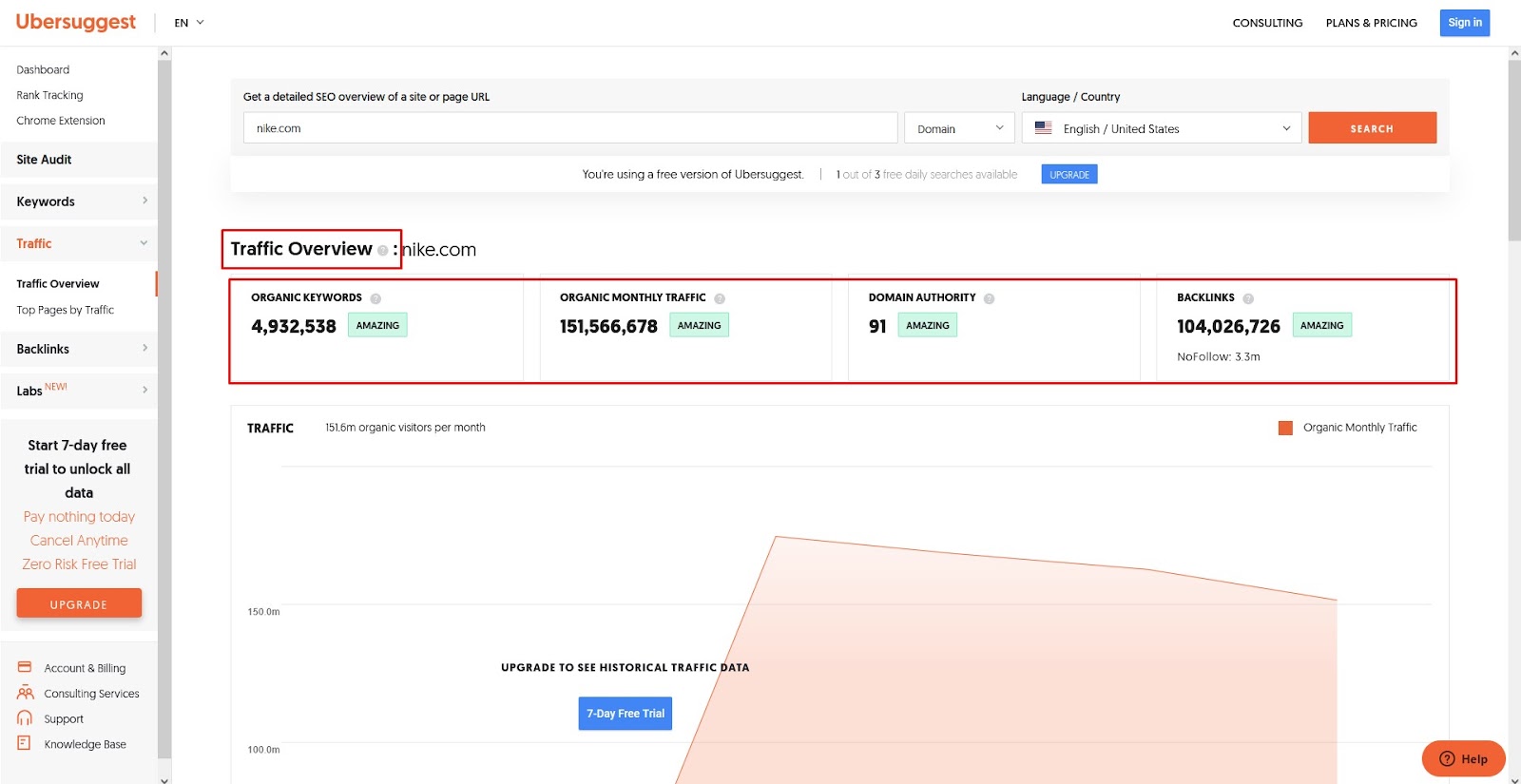Click the NoFollow: 3.3m text
Screen dimensions: 1521x784
point(1219,357)
